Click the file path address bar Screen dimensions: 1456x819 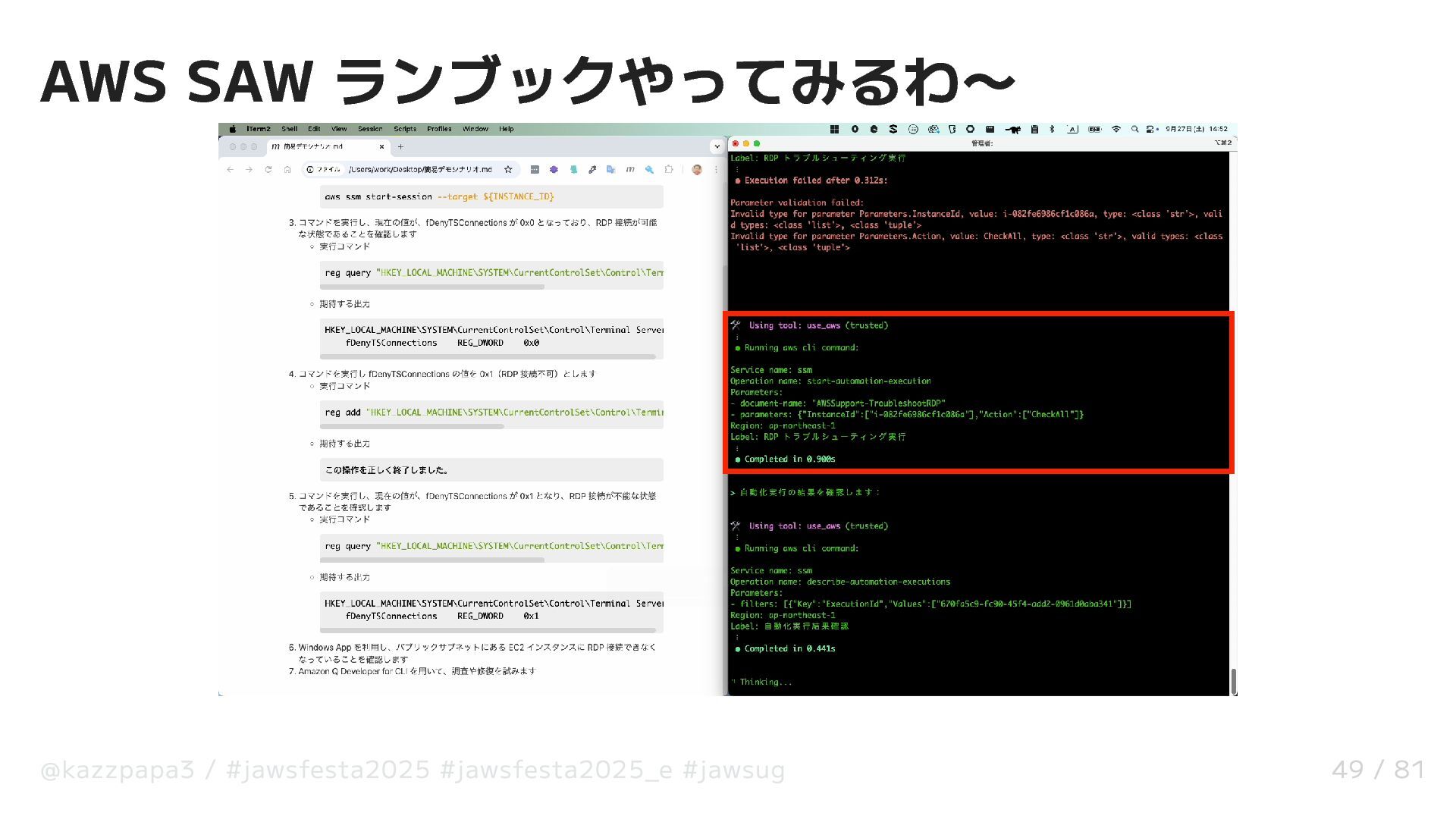pyautogui.click(x=421, y=170)
